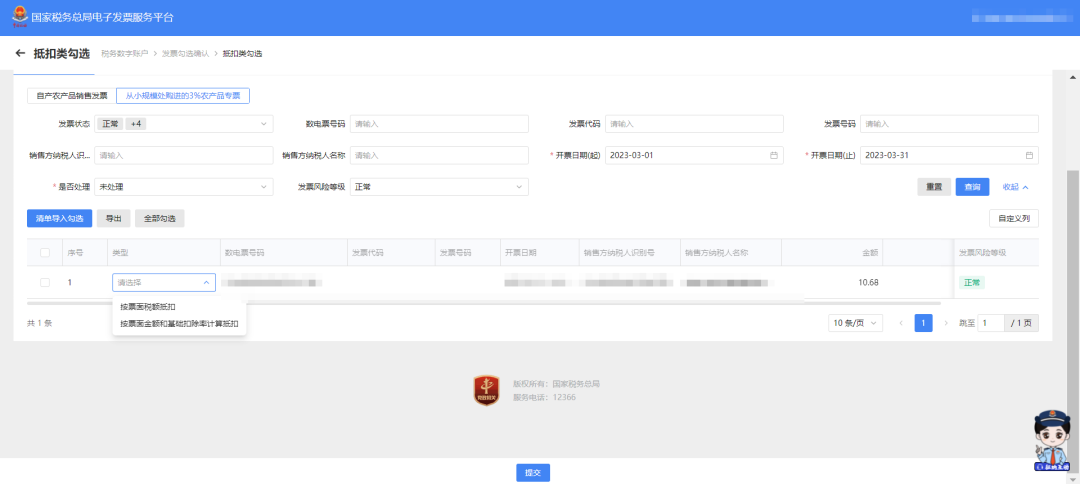The width and height of the screenshot is (1080, 484).
Task: Click the footer tax emblem badge
Action: coord(486,390)
